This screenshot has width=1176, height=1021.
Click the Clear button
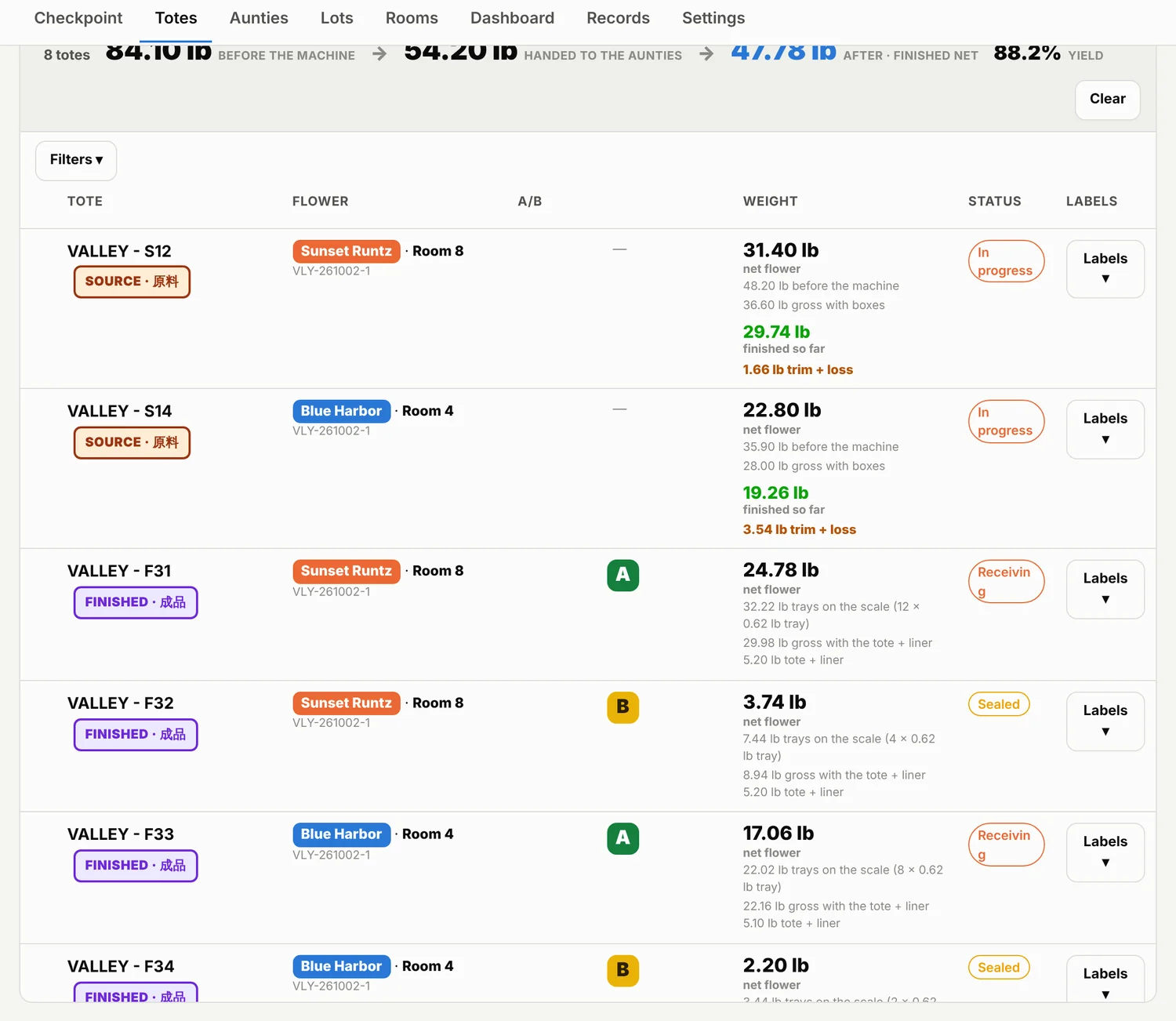point(1107,100)
